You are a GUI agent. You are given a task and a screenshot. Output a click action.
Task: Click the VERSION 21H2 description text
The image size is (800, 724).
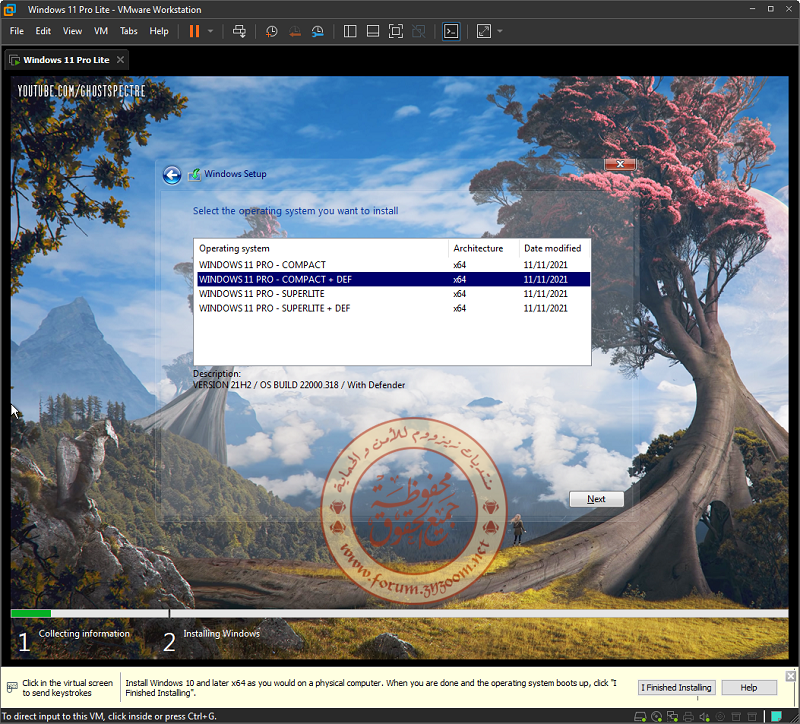point(299,385)
